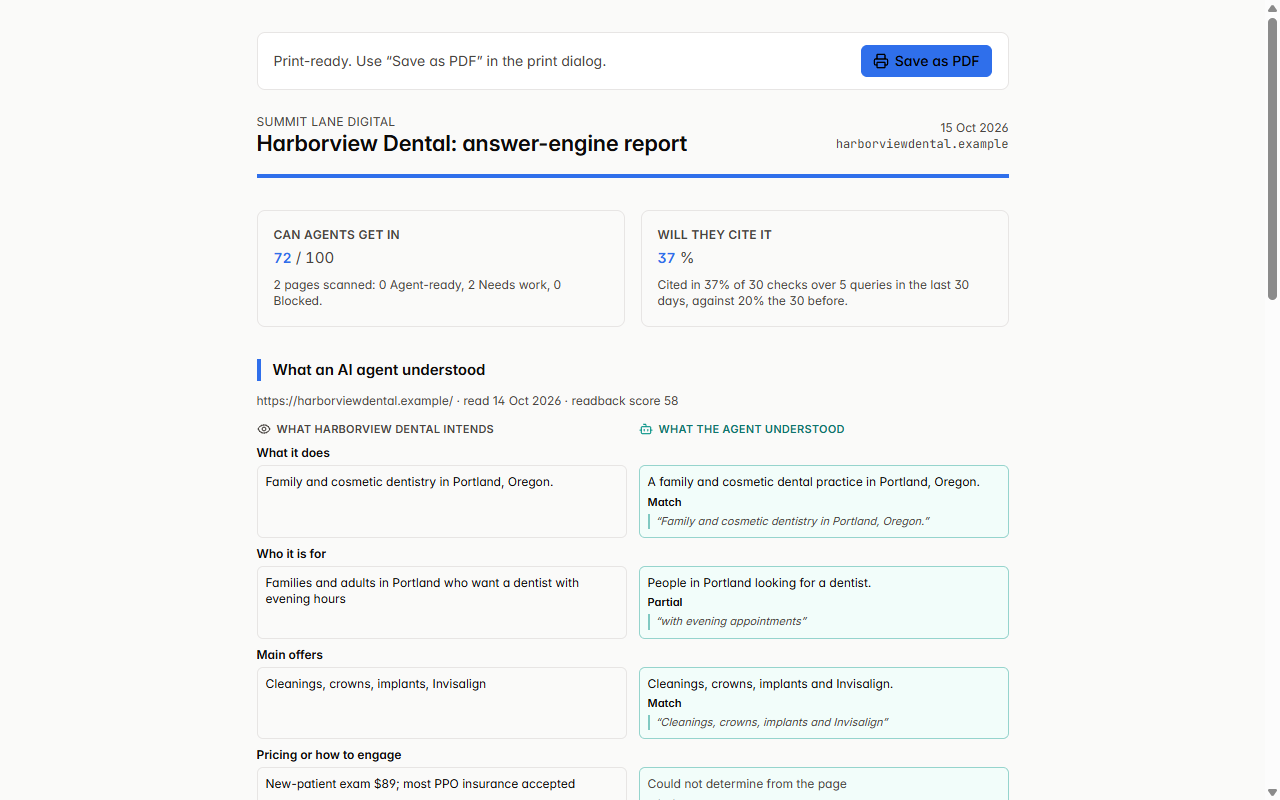
Task: Click the 'CAN AGENTS GET IN' card title
Action: tap(337, 235)
